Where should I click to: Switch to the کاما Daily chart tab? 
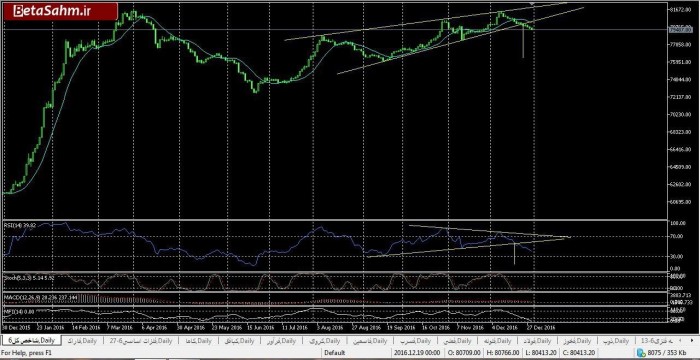[199, 341]
